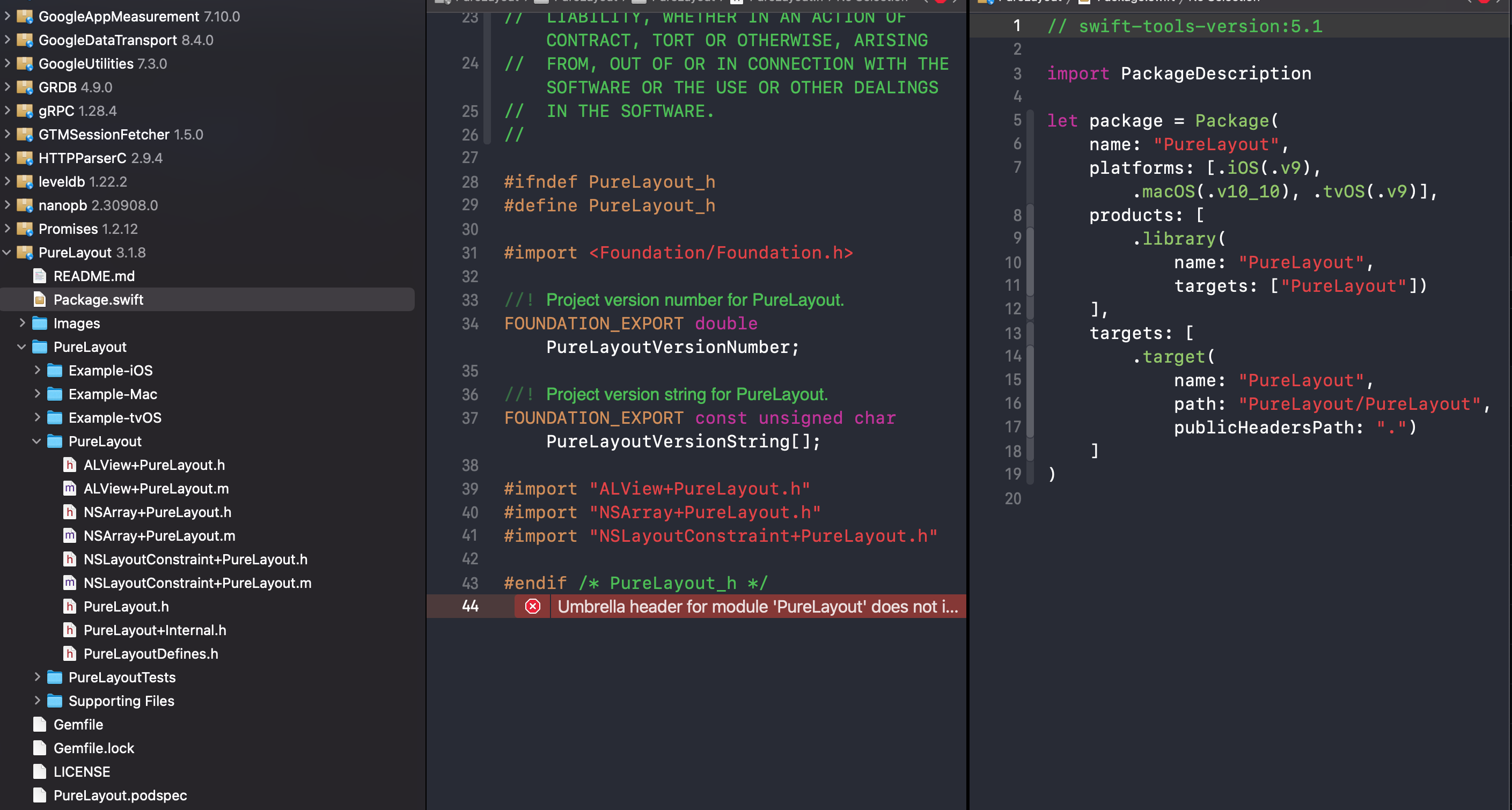
Task: Click the README.md document icon
Action: coord(39,276)
